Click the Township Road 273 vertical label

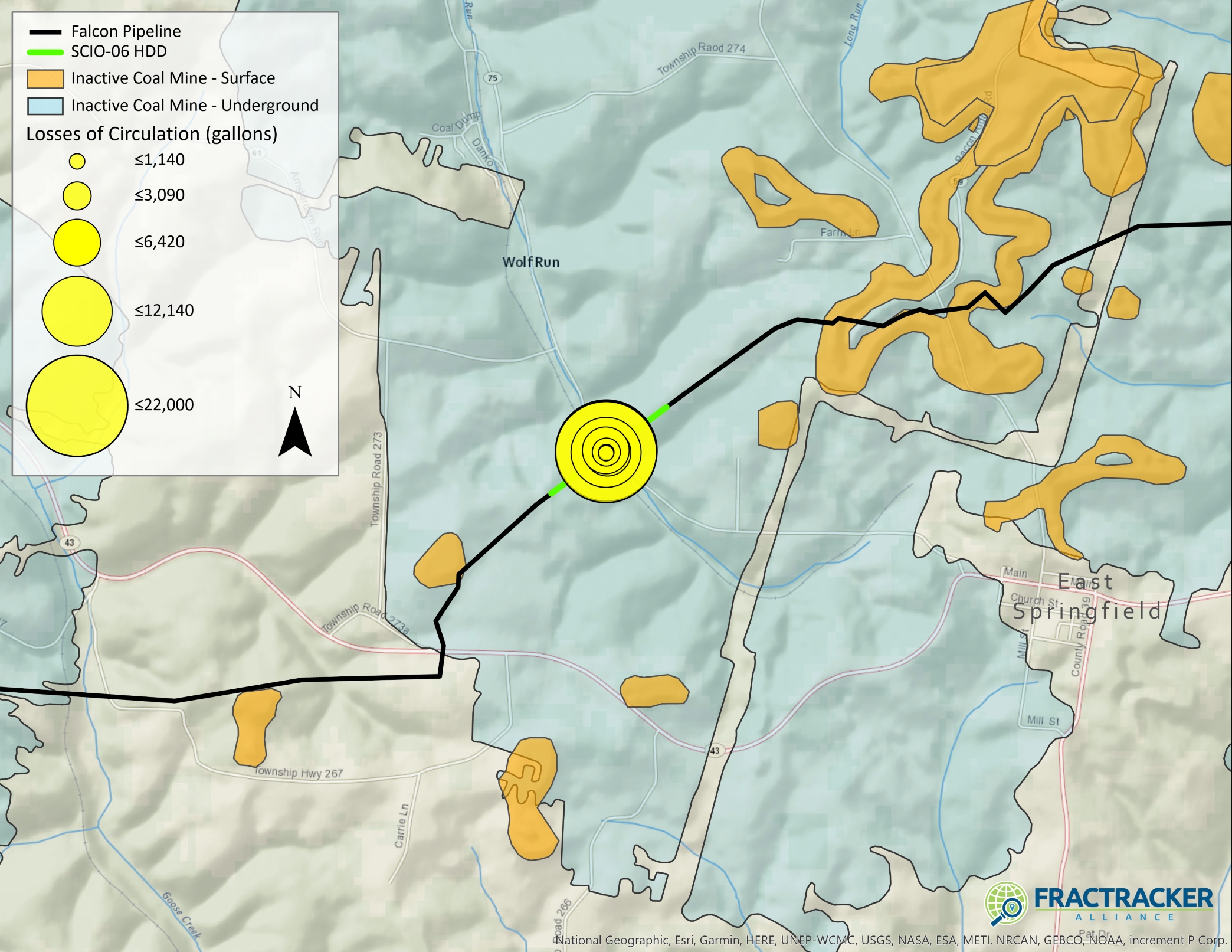tap(376, 479)
